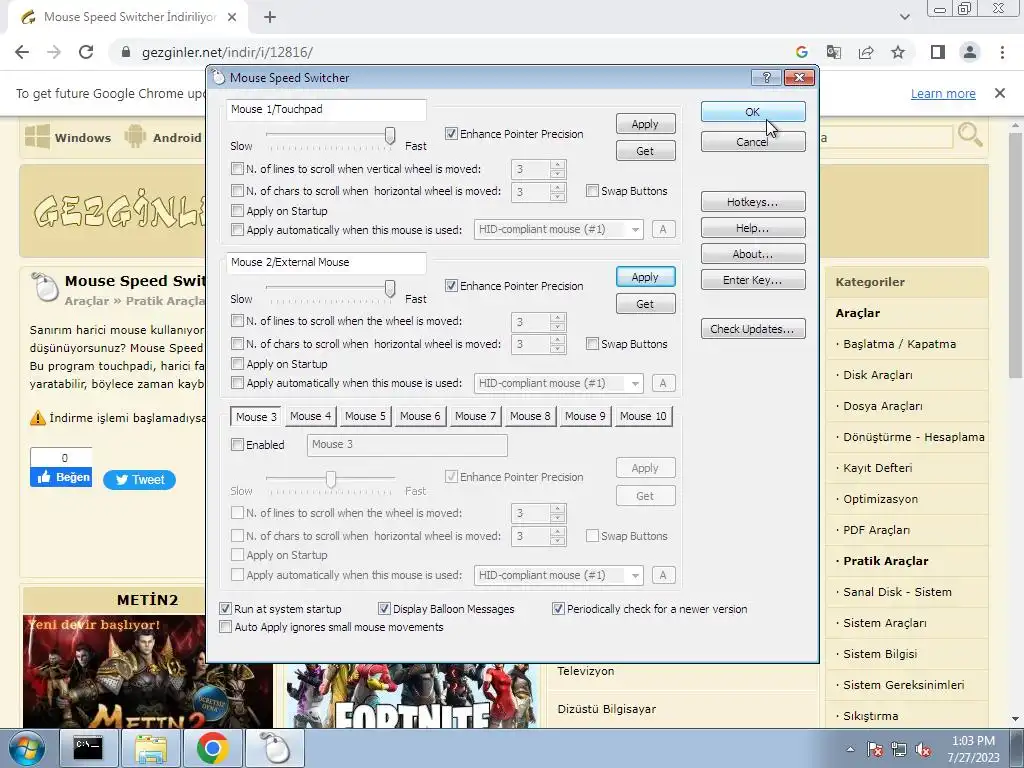The width and height of the screenshot is (1024, 768).
Task: Click Enter Key button
Action: click(x=753, y=280)
